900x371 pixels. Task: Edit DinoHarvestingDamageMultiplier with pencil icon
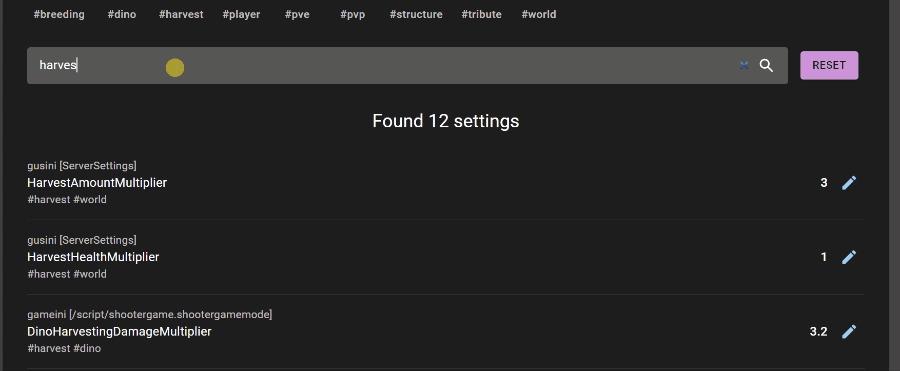849,331
